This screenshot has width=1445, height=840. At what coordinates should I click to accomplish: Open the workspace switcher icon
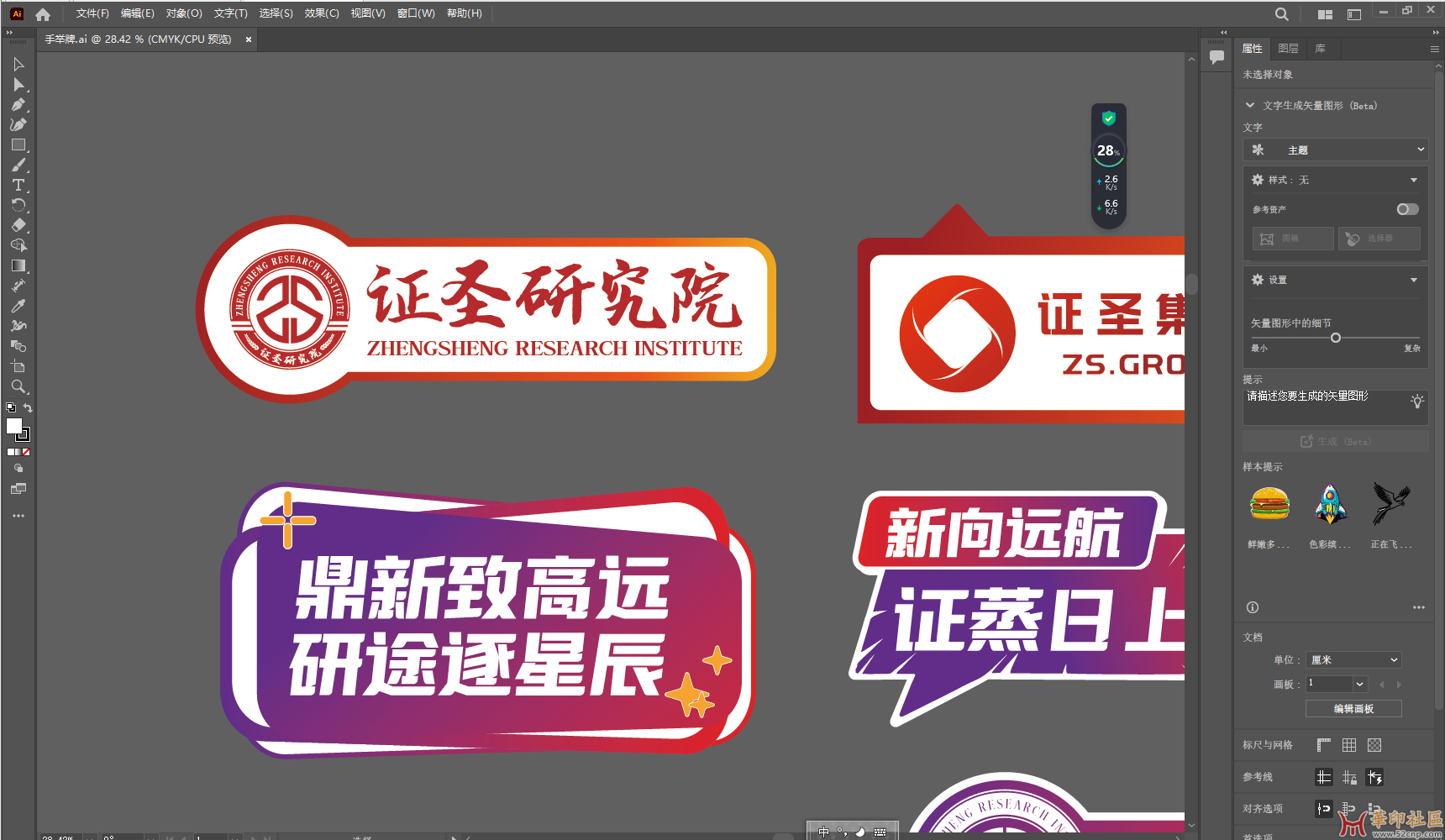[x=1354, y=14]
